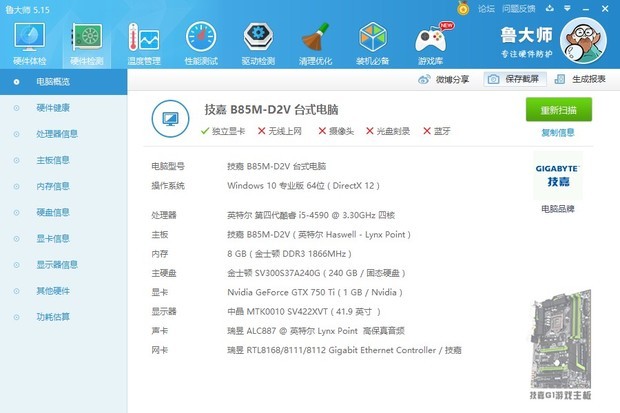Click the 摄像头 feature indicator
The width and height of the screenshot is (620, 413).
pos(336,131)
